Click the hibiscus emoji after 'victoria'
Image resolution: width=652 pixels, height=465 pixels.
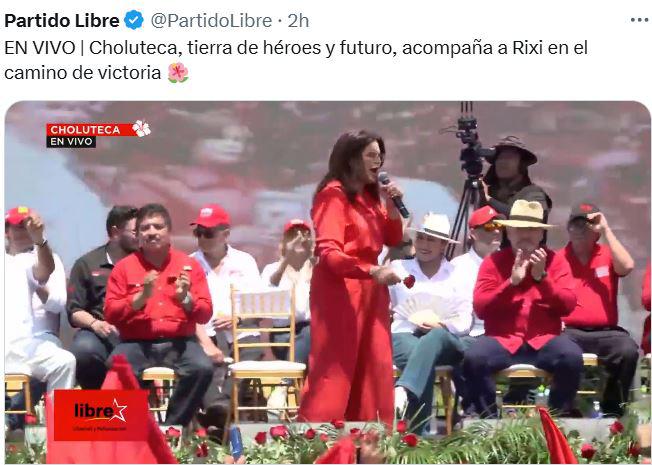pyautogui.click(x=178, y=73)
